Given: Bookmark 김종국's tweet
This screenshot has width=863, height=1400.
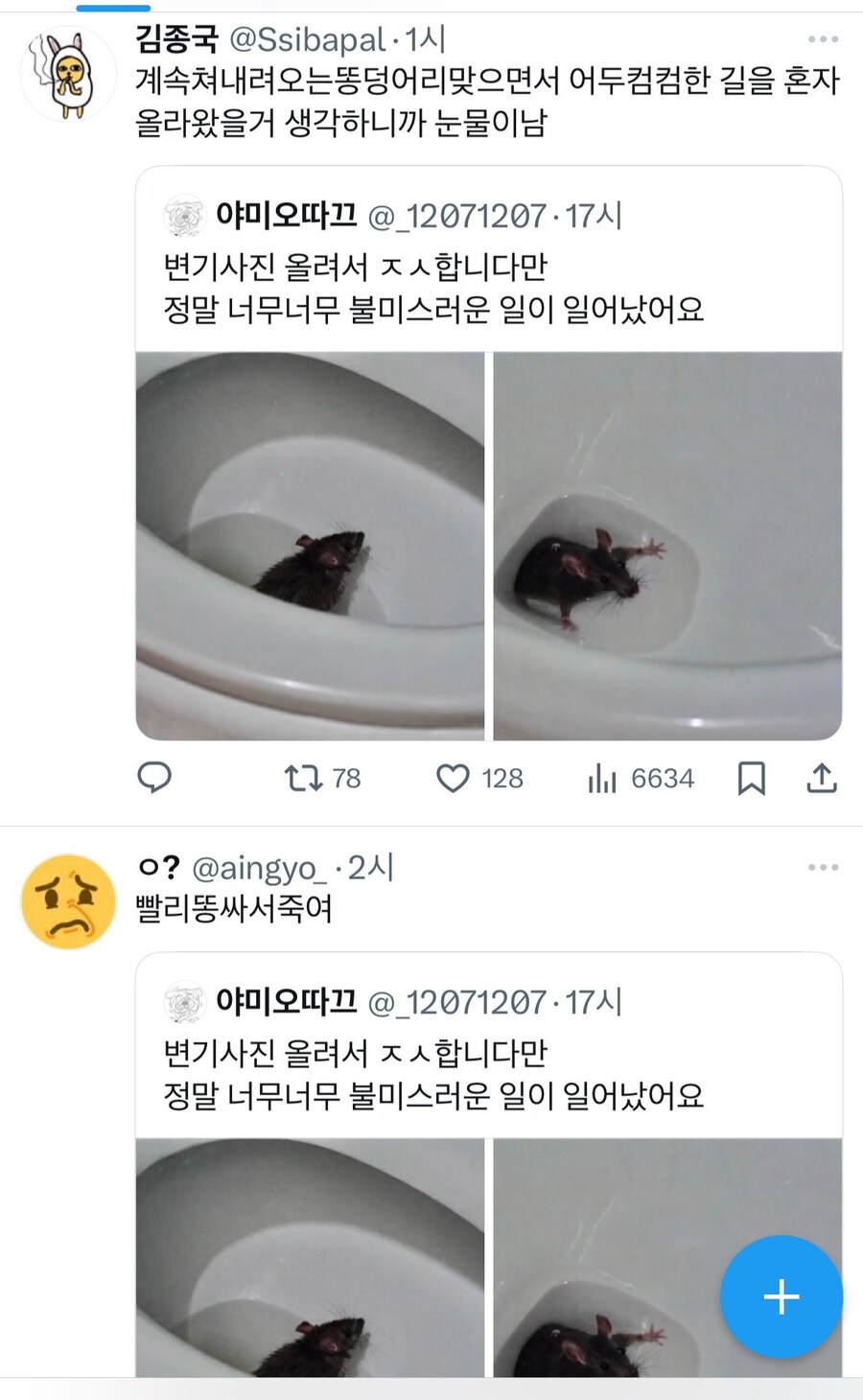Looking at the screenshot, I should tap(751, 778).
